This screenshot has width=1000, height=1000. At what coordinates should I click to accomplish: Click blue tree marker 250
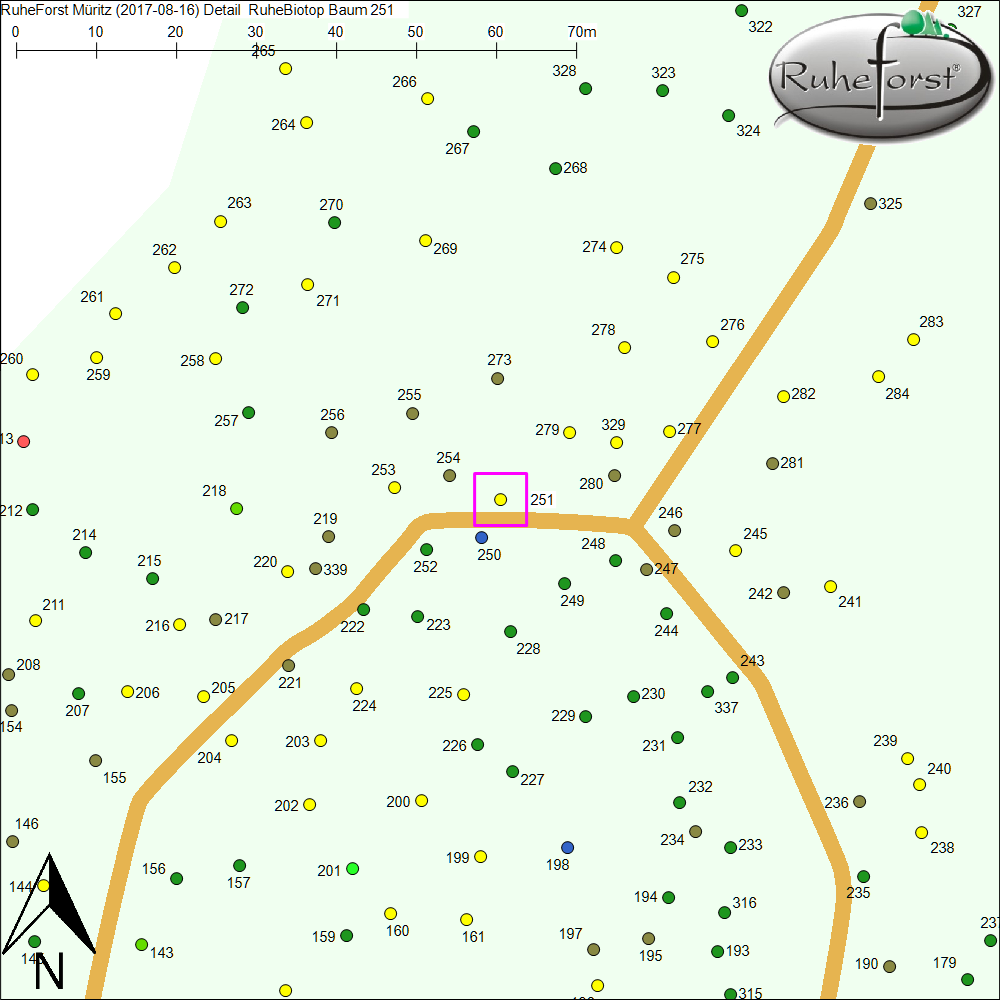click(x=481, y=537)
